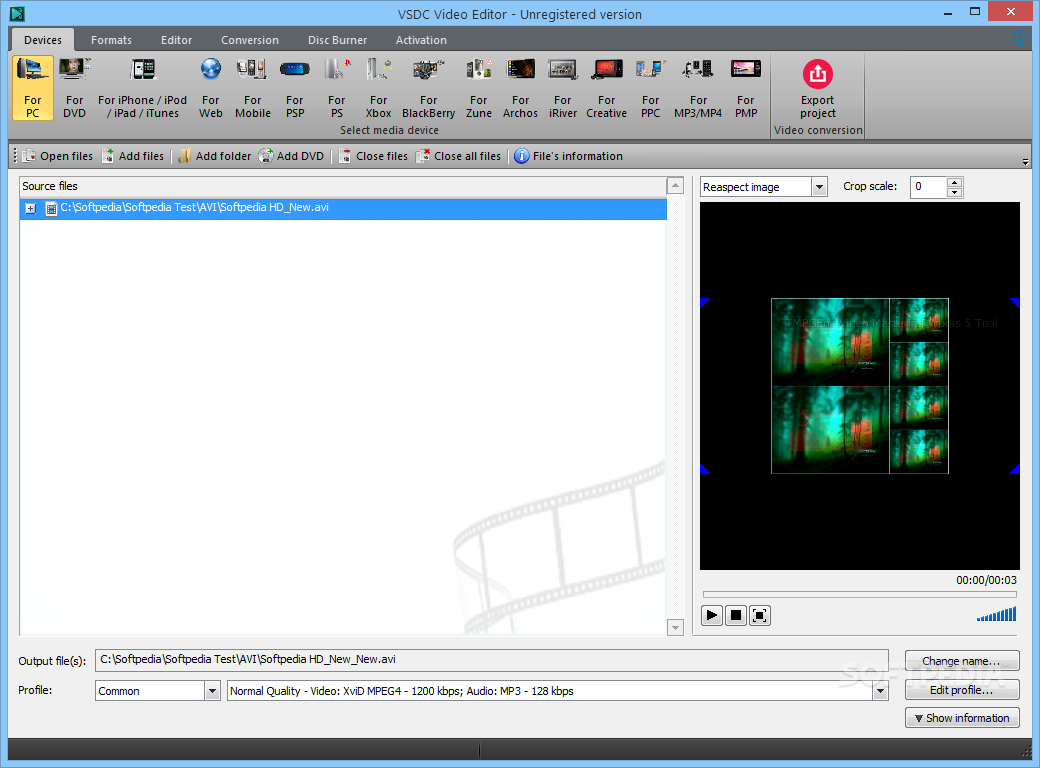Click the bottom-right blue crop corner marker
1040x768 pixels.
point(1015,470)
